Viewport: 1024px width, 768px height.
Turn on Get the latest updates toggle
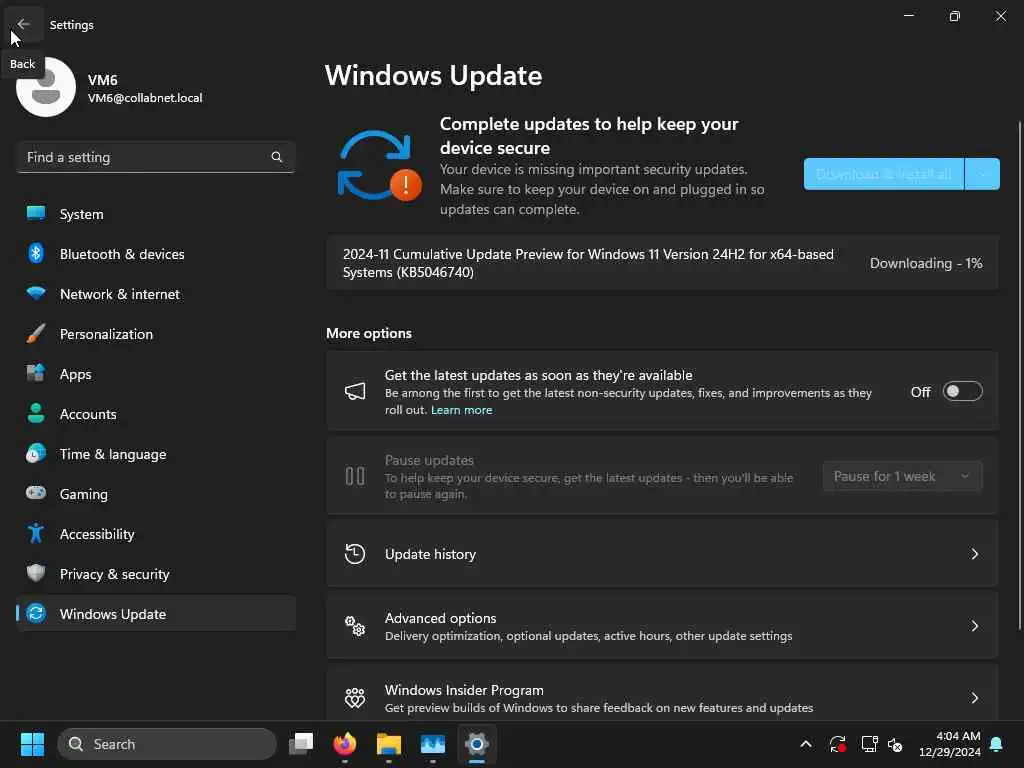coord(963,391)
